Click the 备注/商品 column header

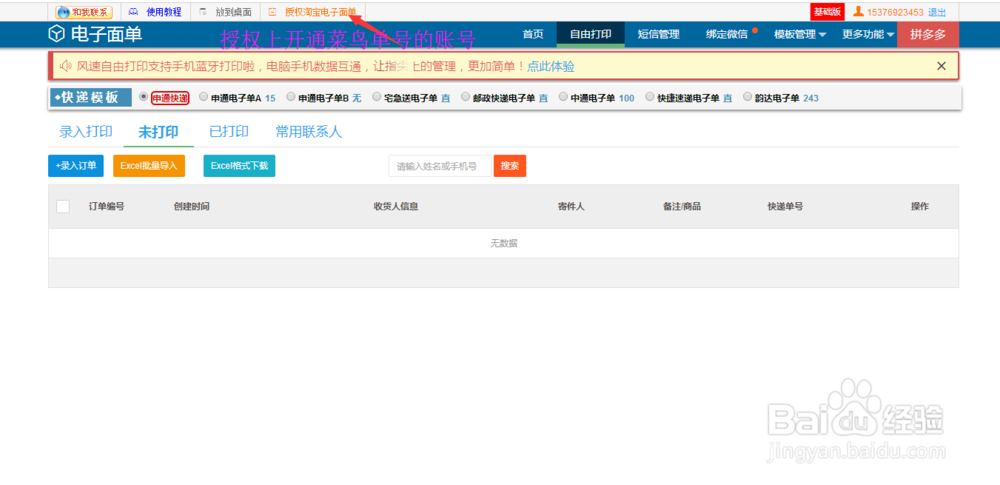(x=682, y=206)
